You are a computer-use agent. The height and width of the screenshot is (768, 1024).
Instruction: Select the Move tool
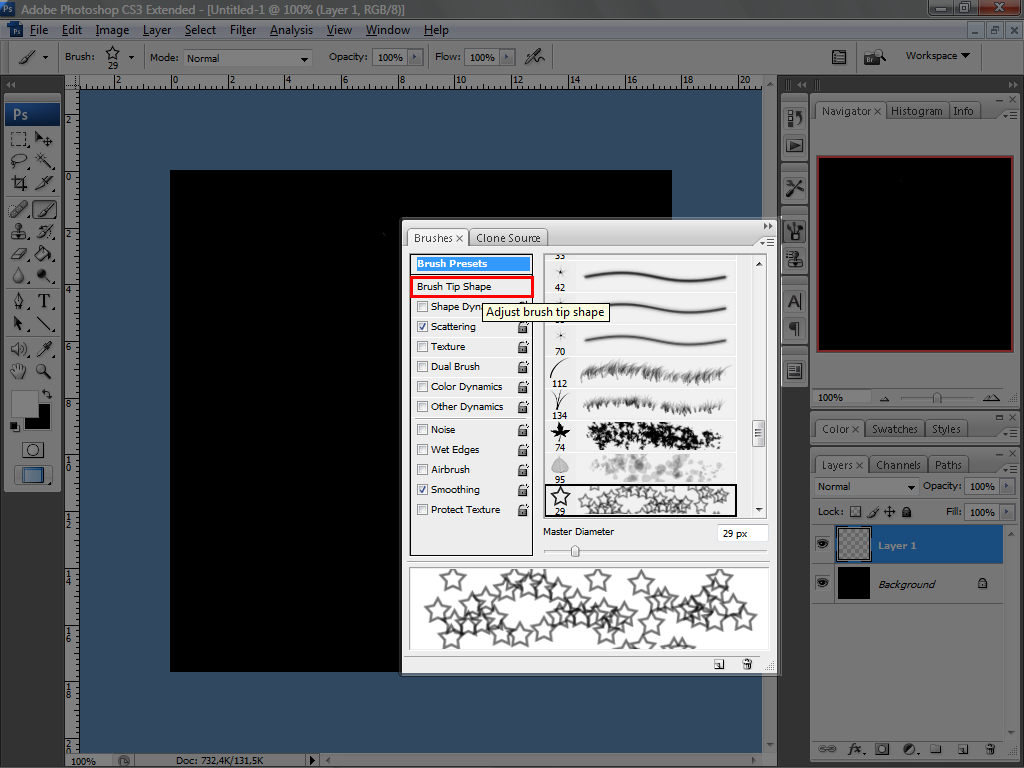[x=44, y=138]
